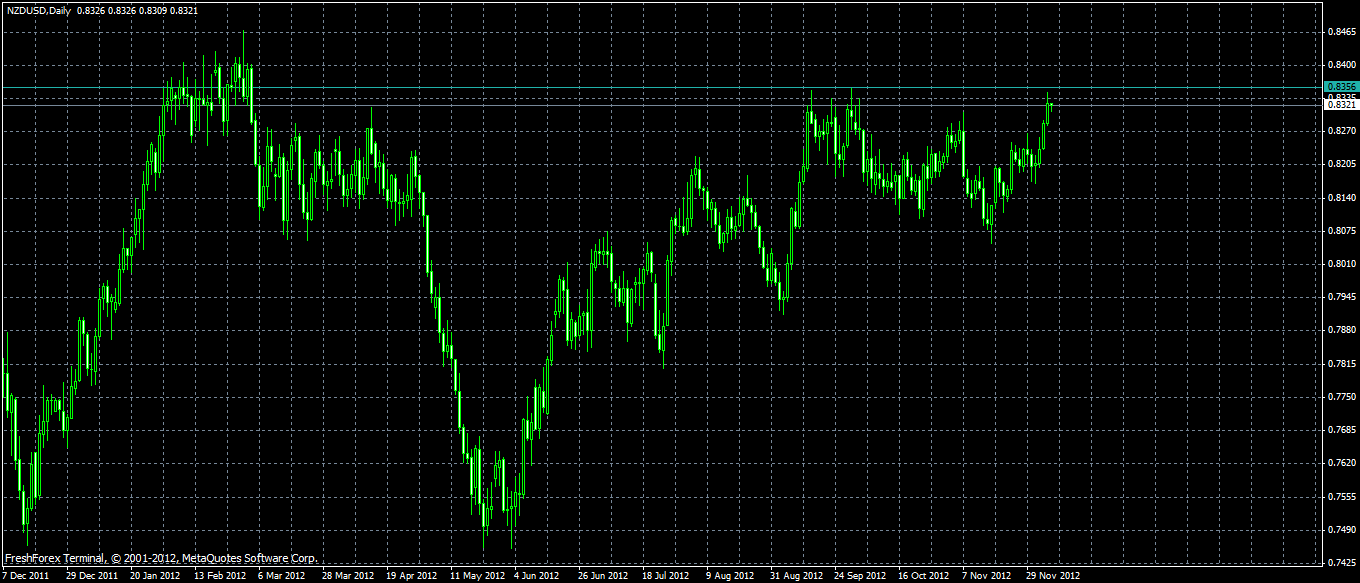Click the 29 Nov 2012 date label
1360x583 pixels.
1052,576
